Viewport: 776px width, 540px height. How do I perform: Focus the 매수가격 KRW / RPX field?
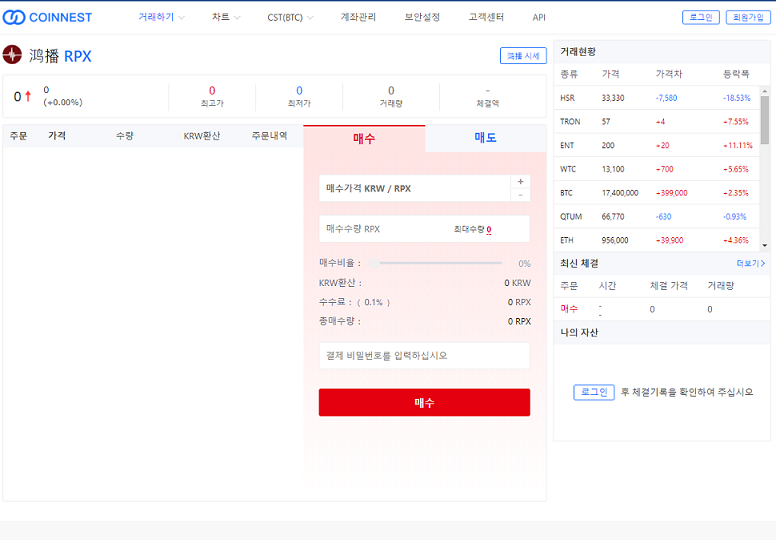415,188
